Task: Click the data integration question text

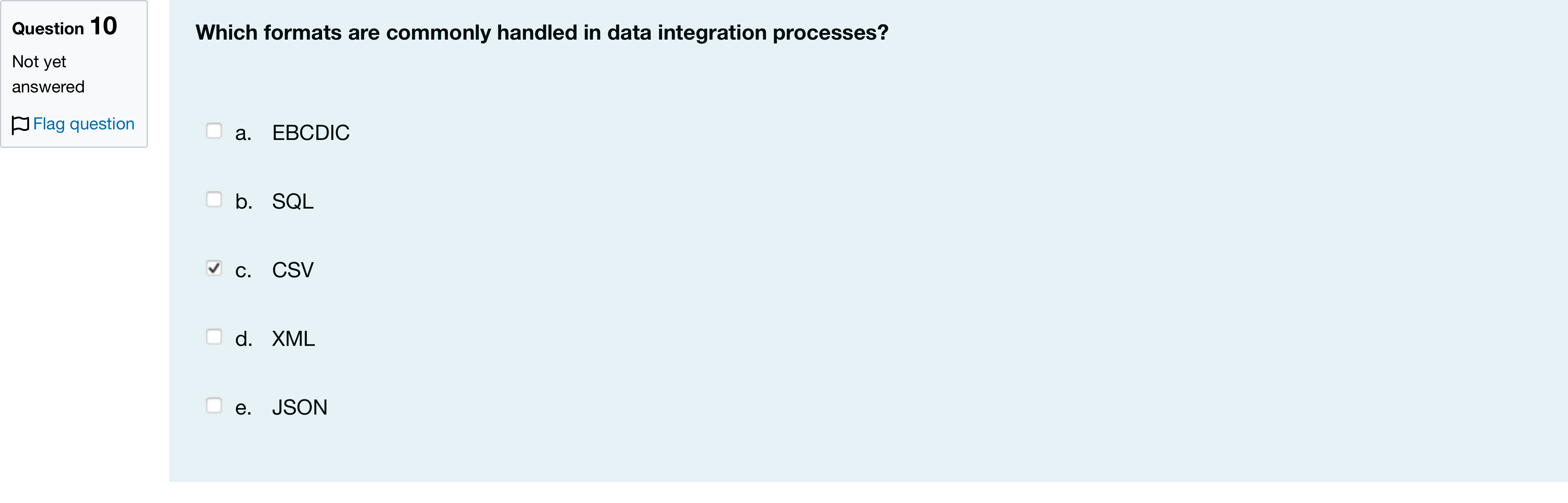Action: [x=542, y=32]
